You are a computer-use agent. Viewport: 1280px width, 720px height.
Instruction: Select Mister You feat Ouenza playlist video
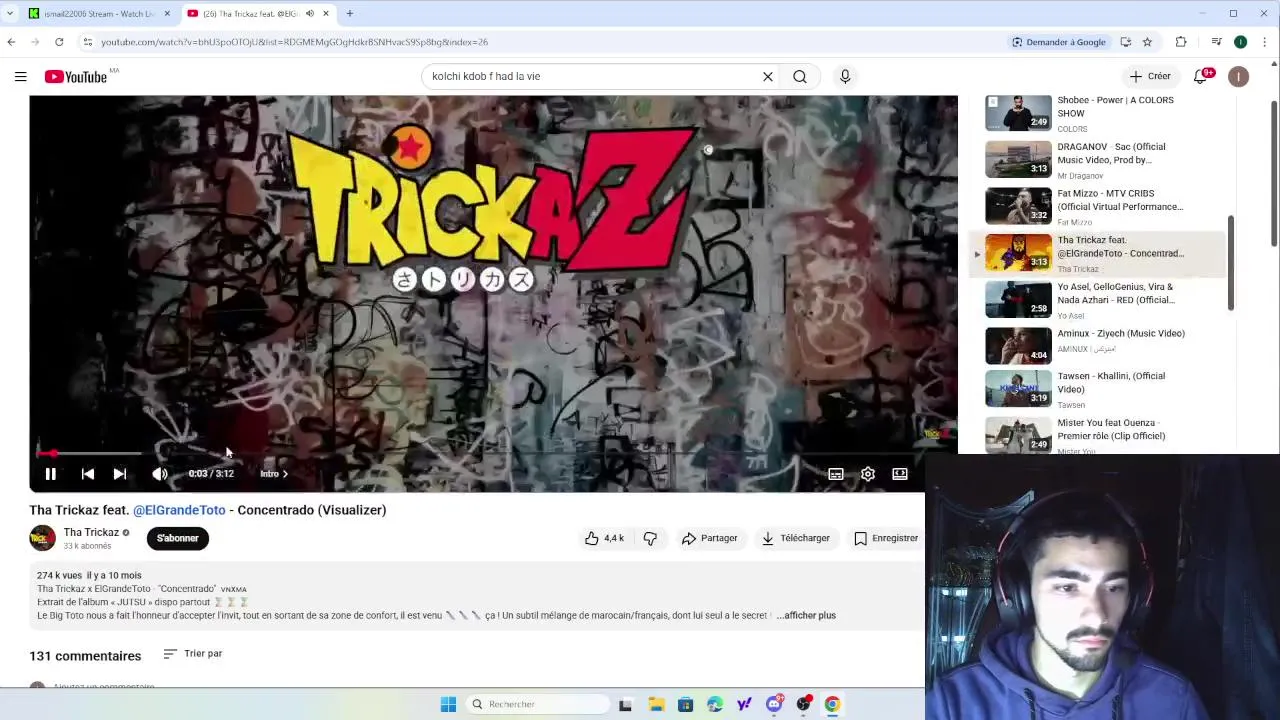tap(1095, 435)
